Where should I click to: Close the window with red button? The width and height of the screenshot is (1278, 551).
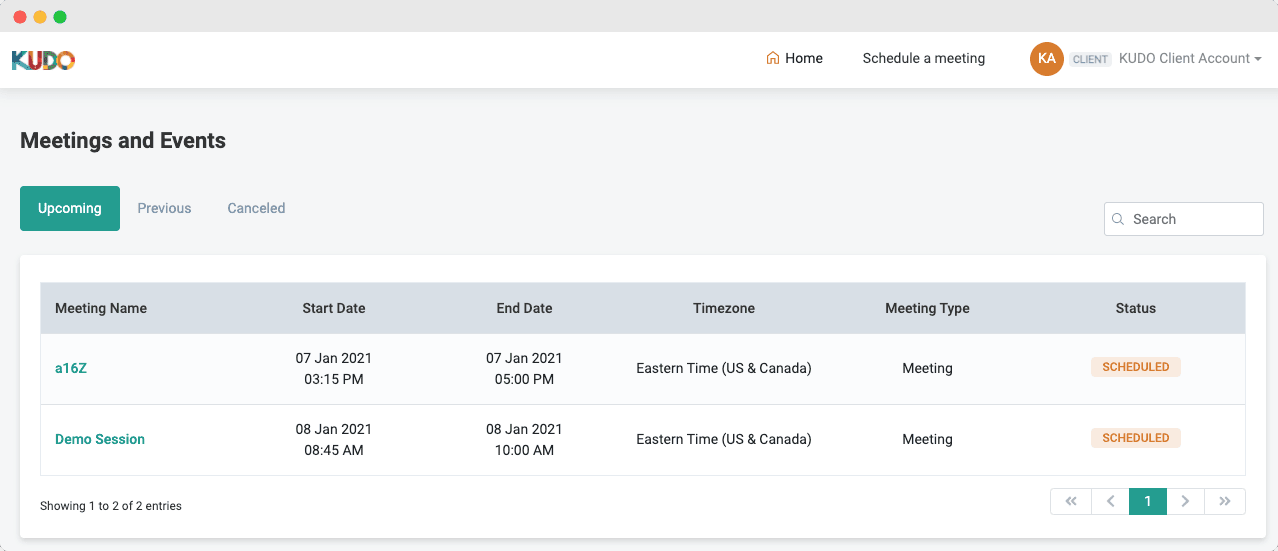[x=20, y=17]
